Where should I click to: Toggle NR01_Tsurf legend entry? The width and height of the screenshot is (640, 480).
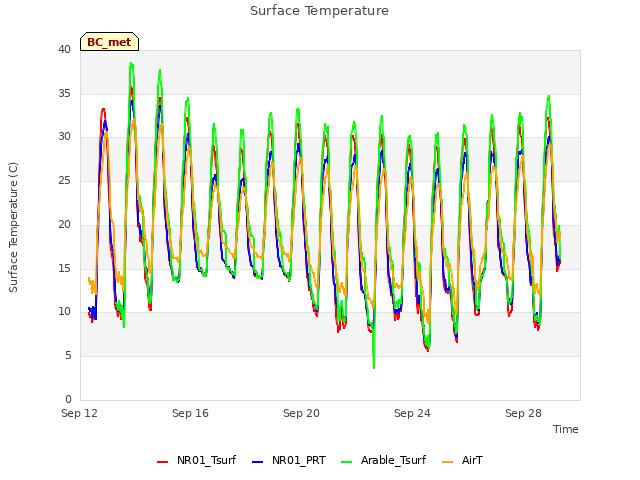(196, 460)
